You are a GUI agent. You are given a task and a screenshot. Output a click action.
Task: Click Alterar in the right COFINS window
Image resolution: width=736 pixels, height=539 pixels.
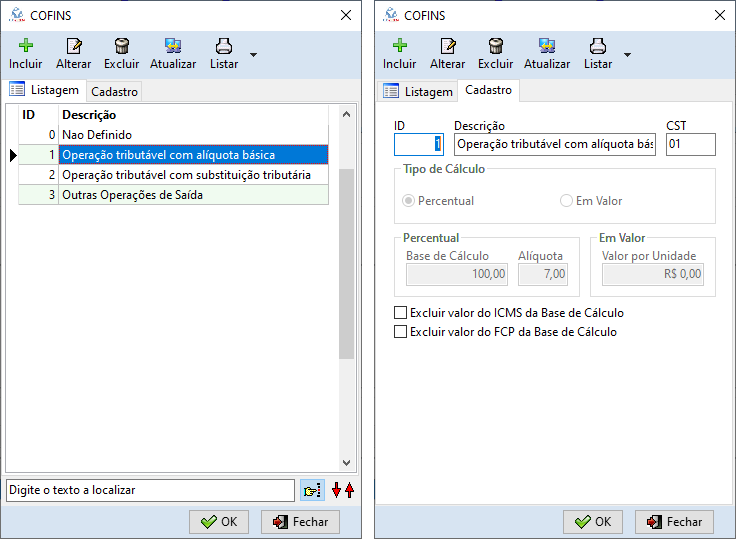click(448, 54)
